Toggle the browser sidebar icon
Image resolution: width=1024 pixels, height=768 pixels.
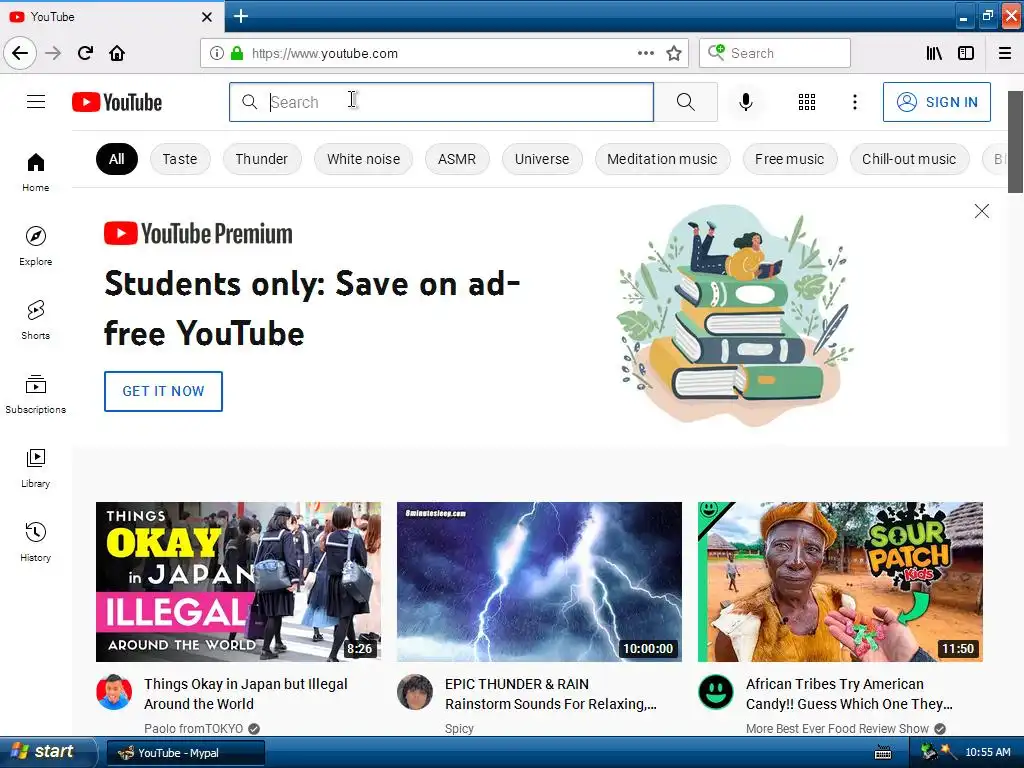click(966, 54)
